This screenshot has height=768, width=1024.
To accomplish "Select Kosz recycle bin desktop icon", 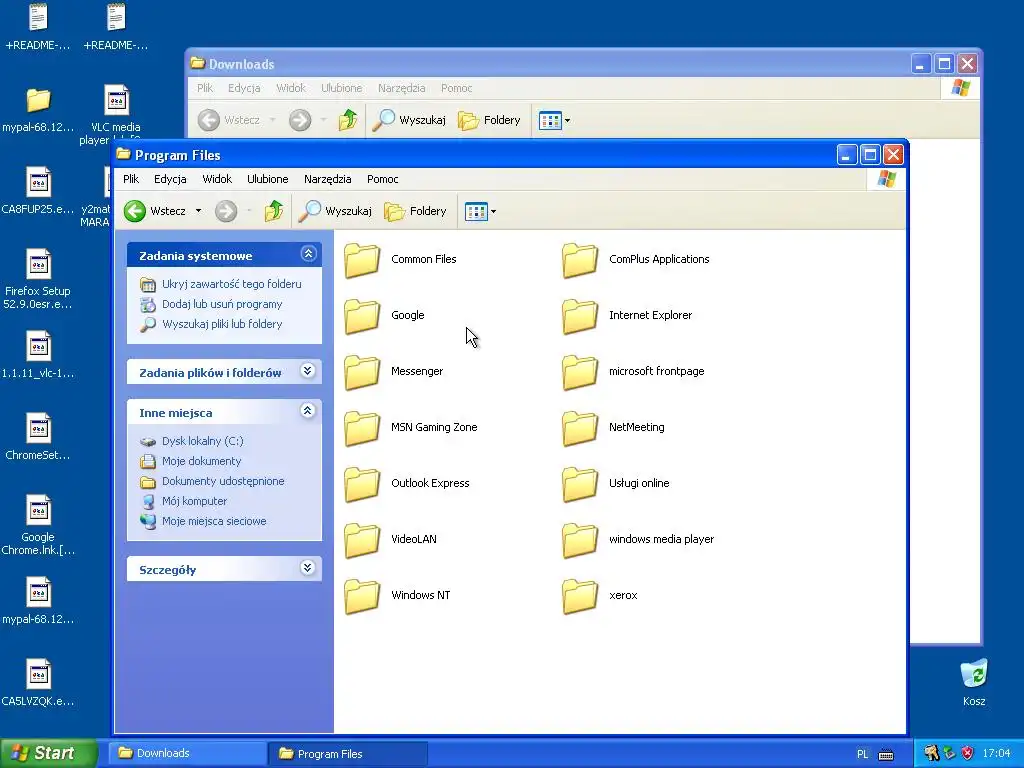I will pos(974,682).
